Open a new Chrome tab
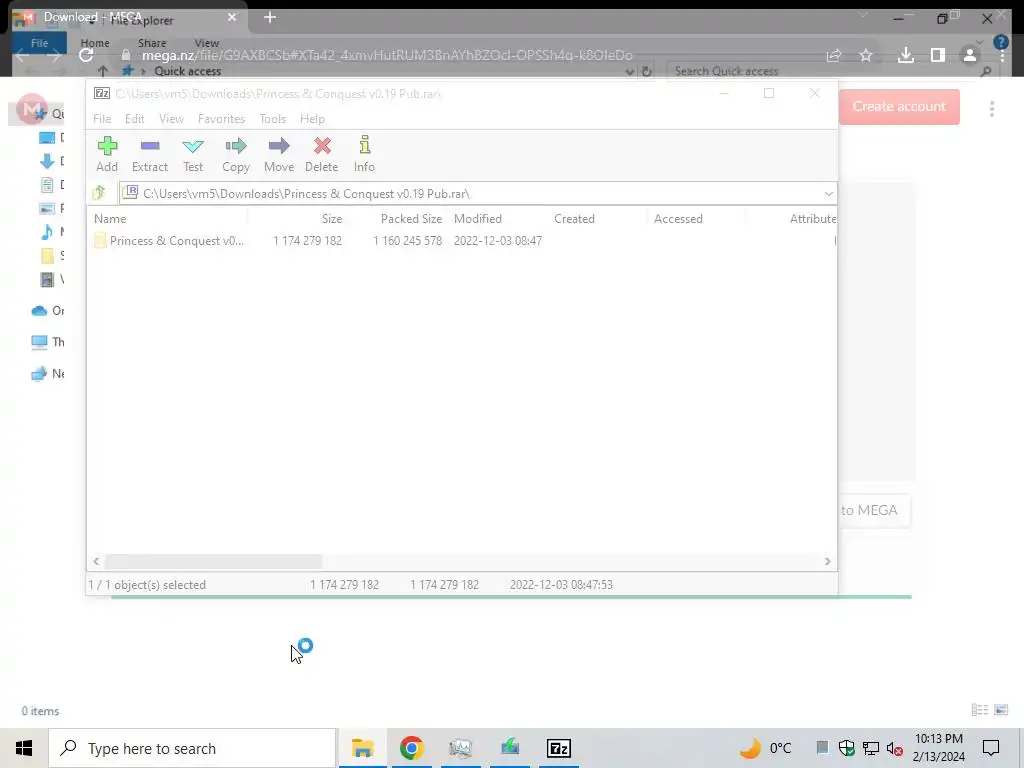The width and height of the screenshot is (1024, 768). pyautogui.click(x=270, y=18)
